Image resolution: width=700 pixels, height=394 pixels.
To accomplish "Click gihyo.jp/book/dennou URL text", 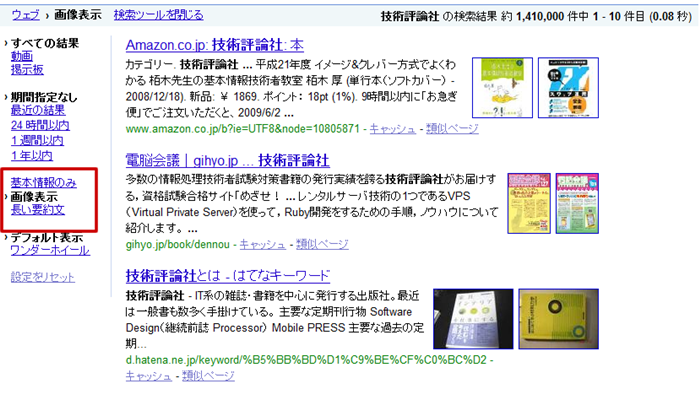I will [x=178, y=245].
